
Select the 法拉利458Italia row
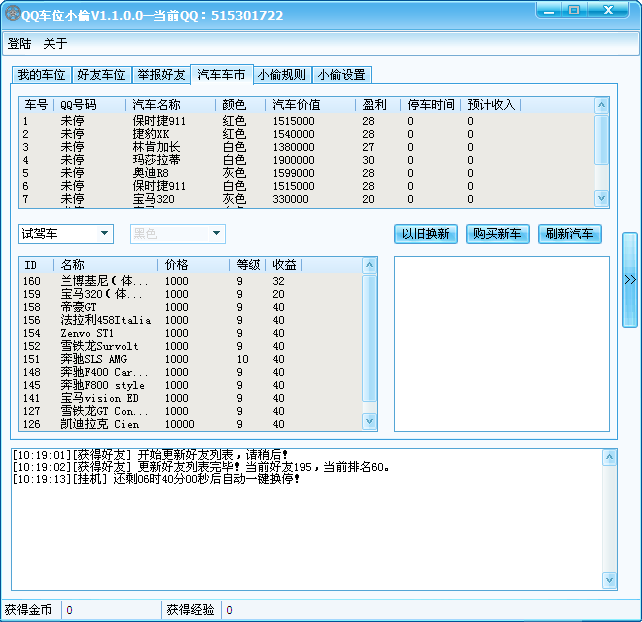[191, 320]
